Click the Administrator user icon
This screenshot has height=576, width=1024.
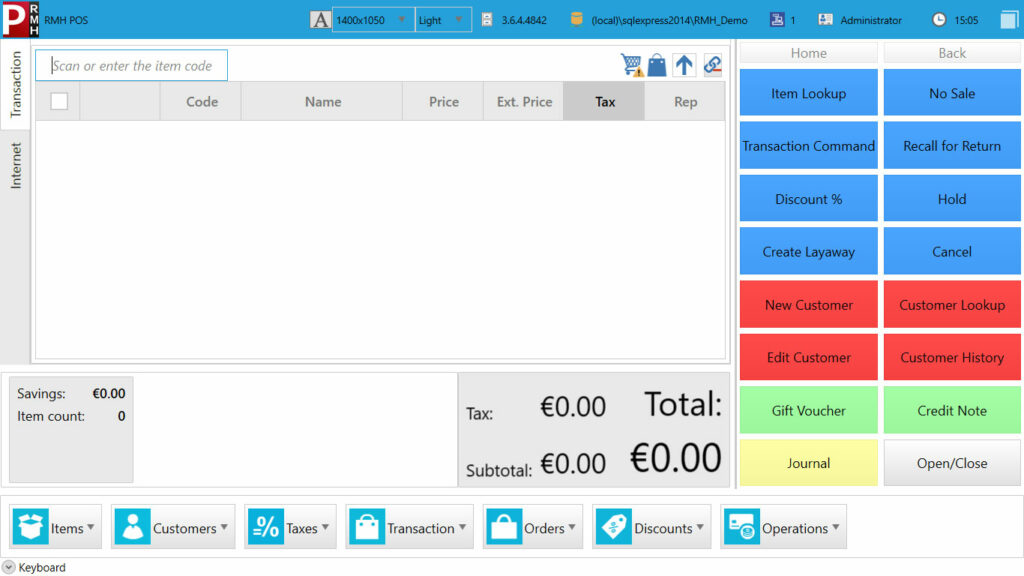[x=825, y=20]
